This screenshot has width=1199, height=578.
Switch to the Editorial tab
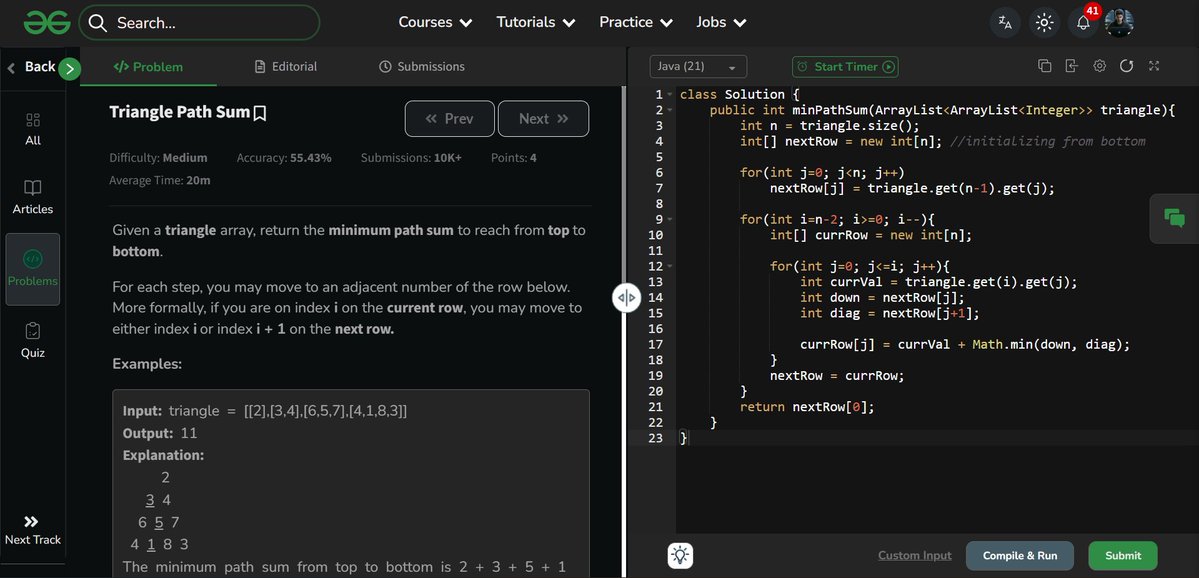coord(293,66)
